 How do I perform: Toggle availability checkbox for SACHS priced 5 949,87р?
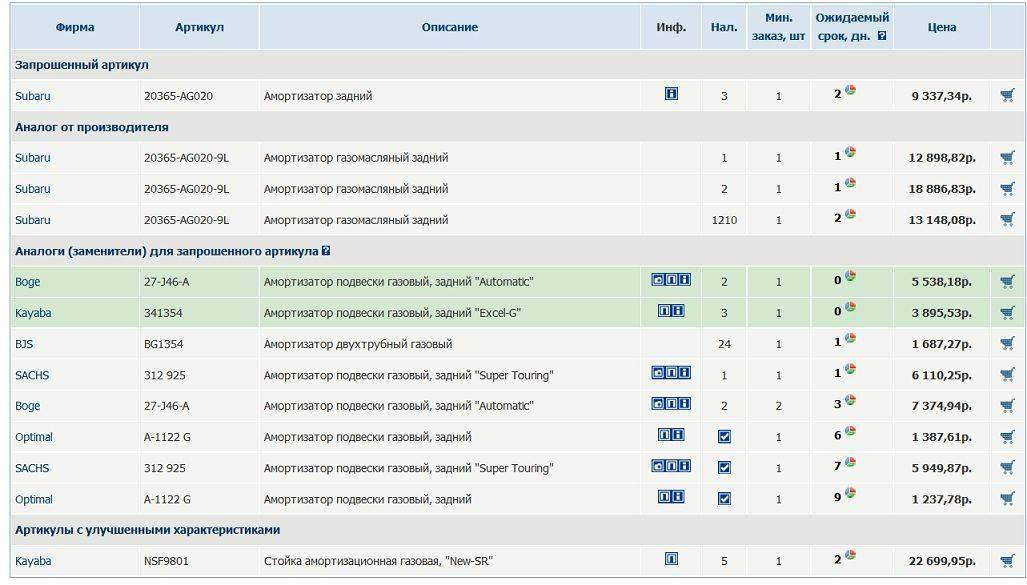click(724, 468)
